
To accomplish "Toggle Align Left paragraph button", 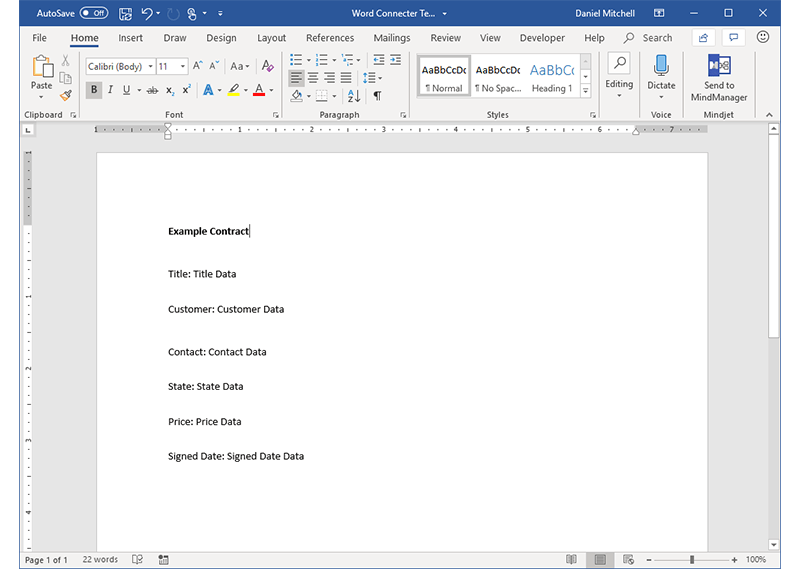I will pyautogui.click(x=296, y=78).
